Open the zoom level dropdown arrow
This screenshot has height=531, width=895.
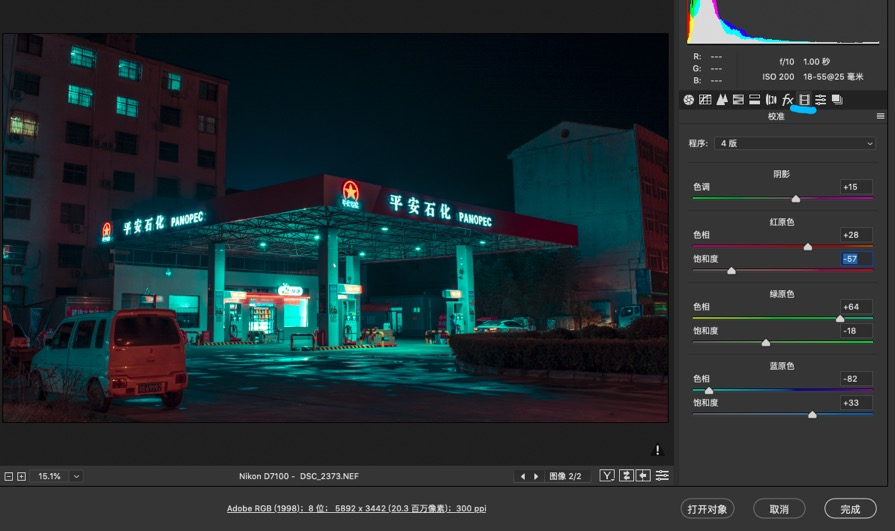[76, 476]
